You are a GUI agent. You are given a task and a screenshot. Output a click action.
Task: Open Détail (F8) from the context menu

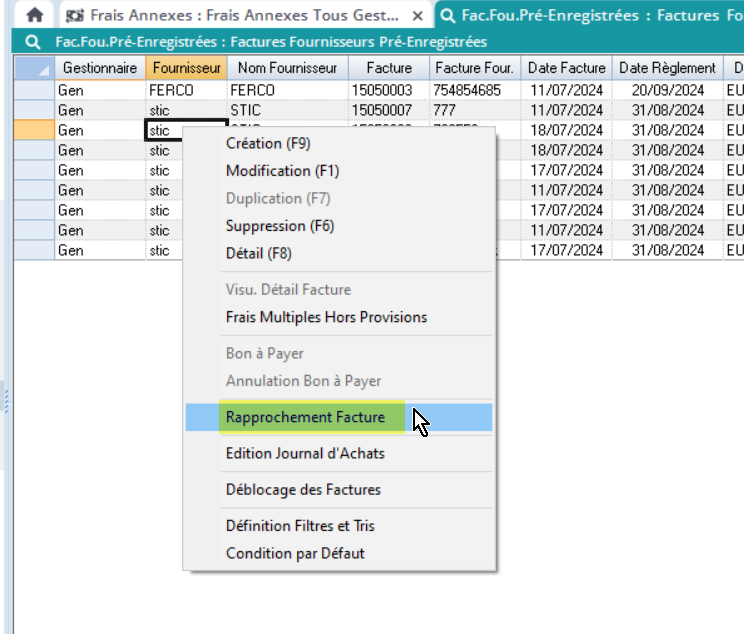pos(258,254)
